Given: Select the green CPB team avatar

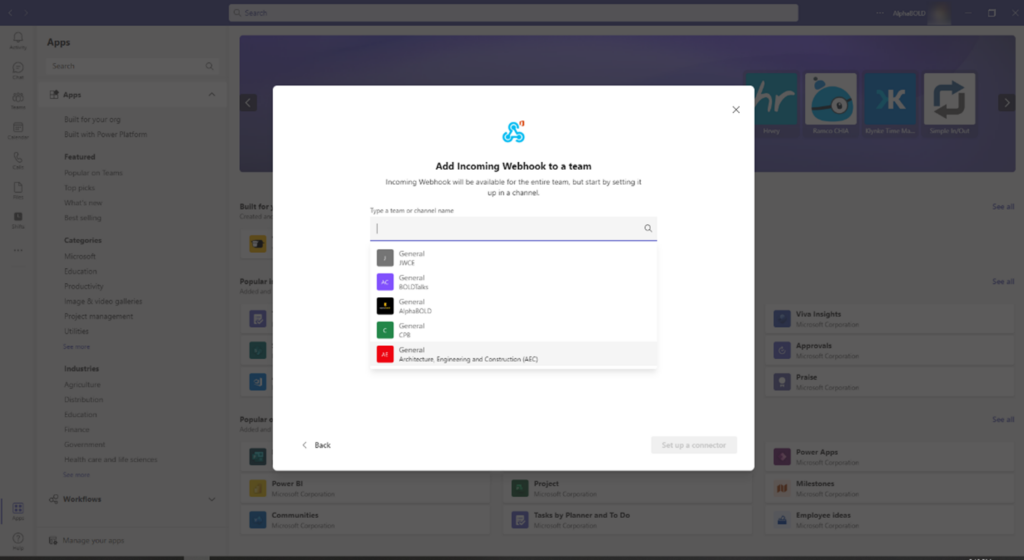Looking at the screenshot, I should pos(384,330).
